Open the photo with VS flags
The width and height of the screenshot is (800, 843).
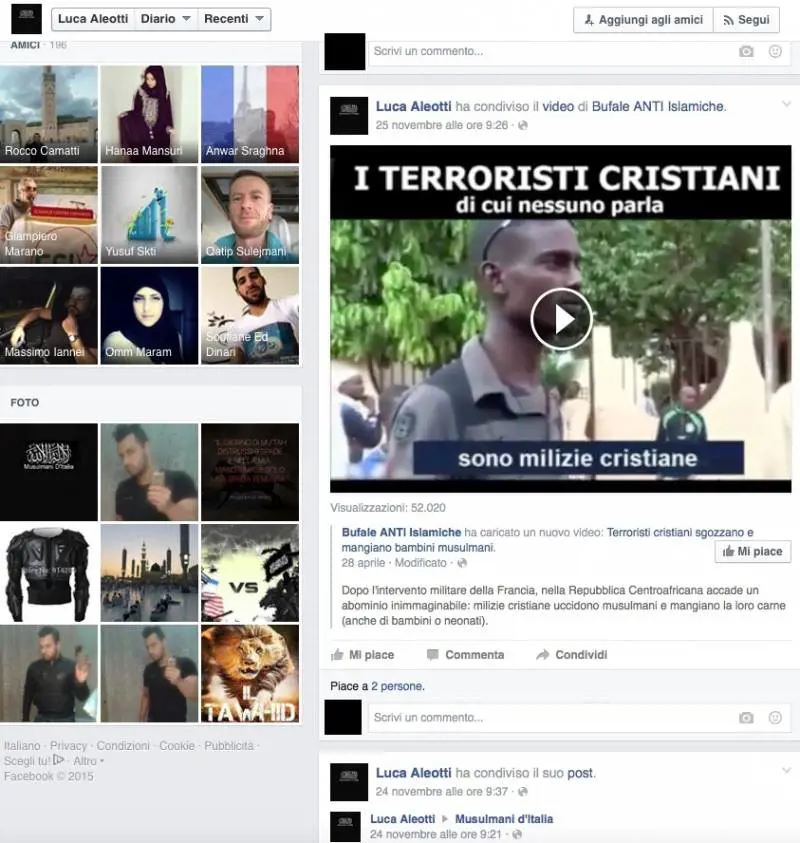[250, 573]
